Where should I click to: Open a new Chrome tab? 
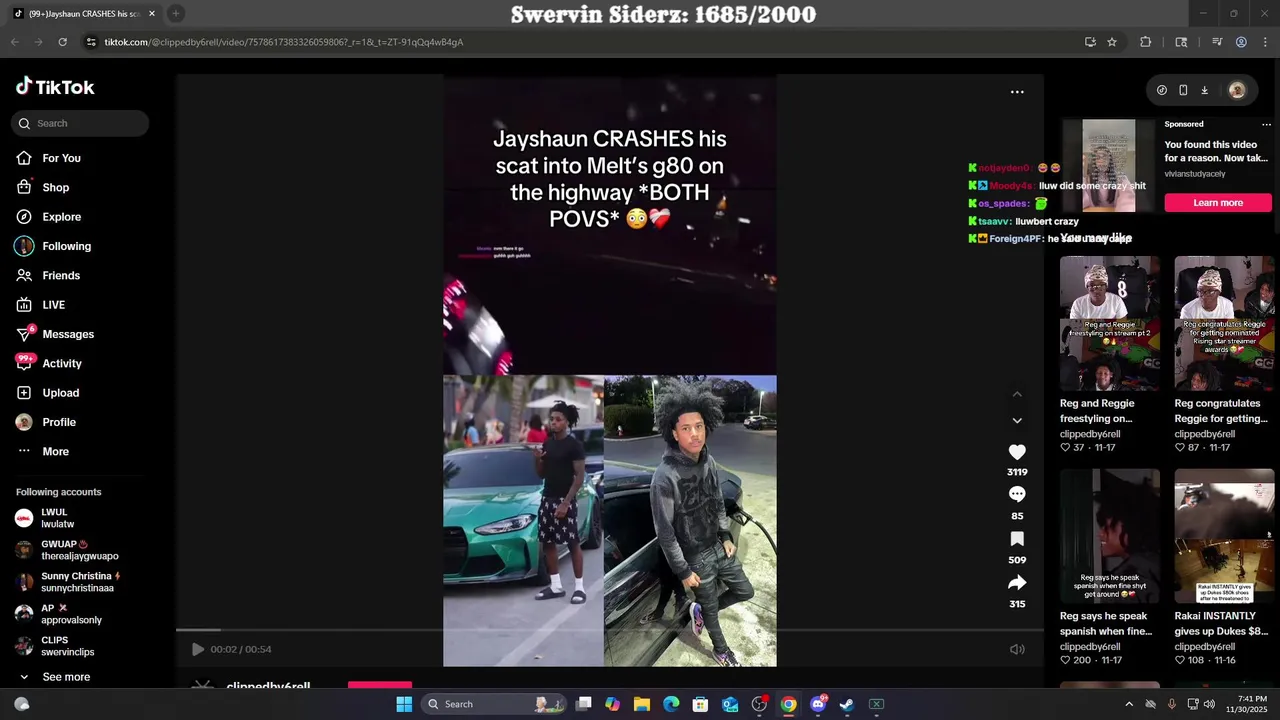(176, 14)
